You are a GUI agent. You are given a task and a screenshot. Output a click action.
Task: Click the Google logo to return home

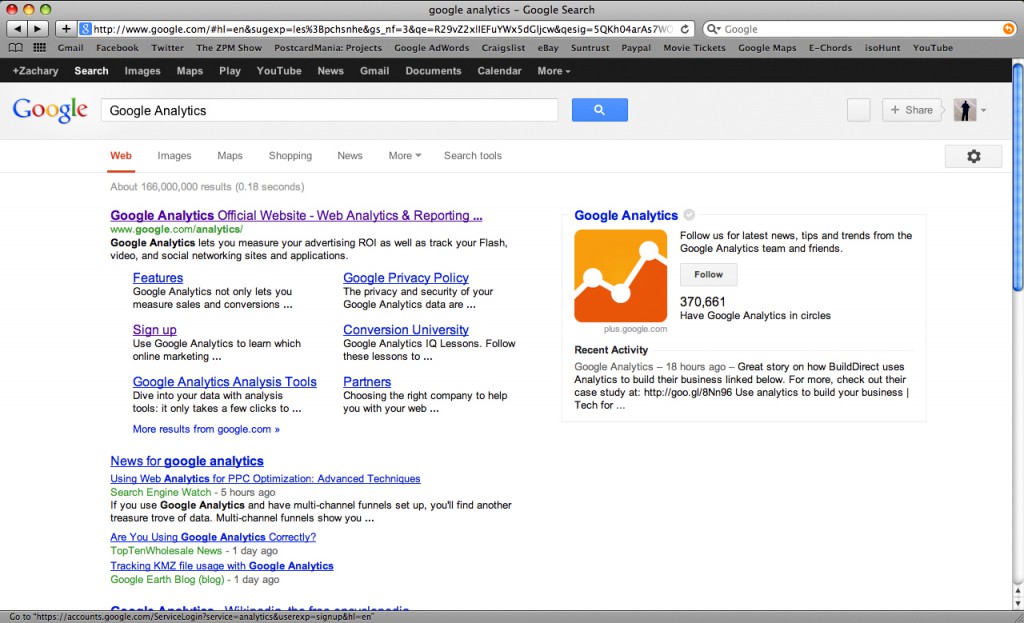click(49, 110)
